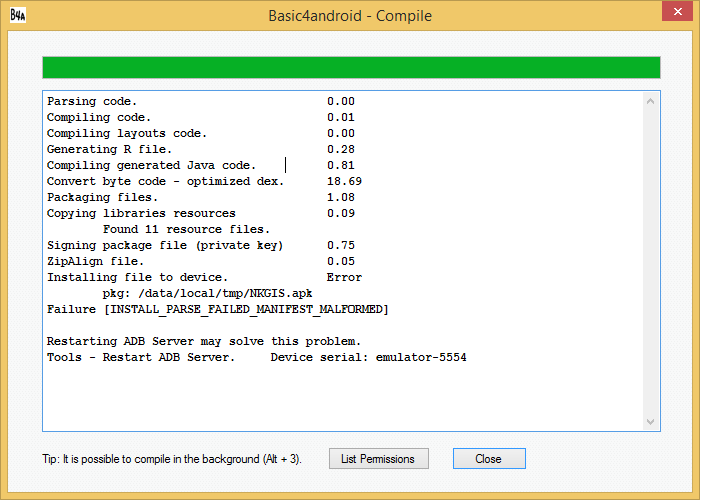This screenshot has width=702, height=500.
Task: Select the 'Compiling layouts code.' line
Action: (x=127, y=133)
